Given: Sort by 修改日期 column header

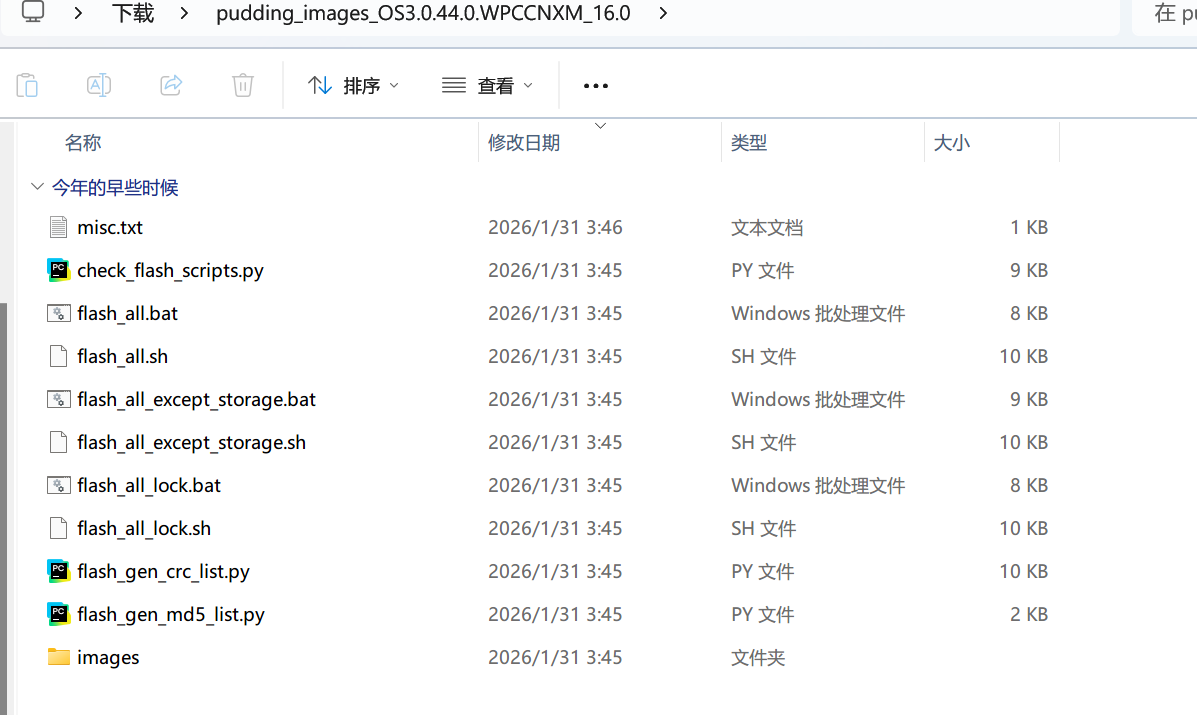Looking at the screenshot, I should point(524,143).
